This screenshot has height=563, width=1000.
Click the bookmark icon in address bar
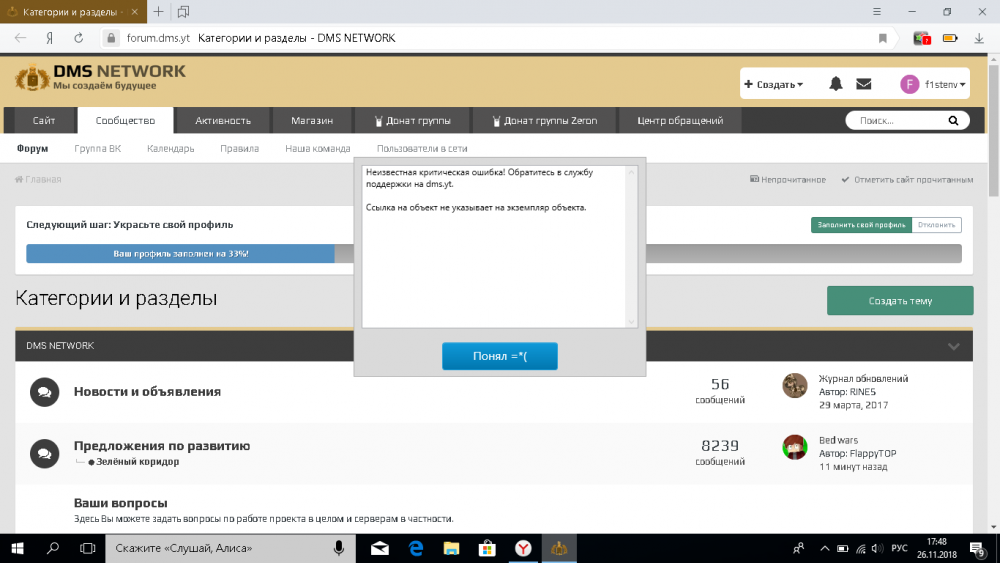coord(883,38)
